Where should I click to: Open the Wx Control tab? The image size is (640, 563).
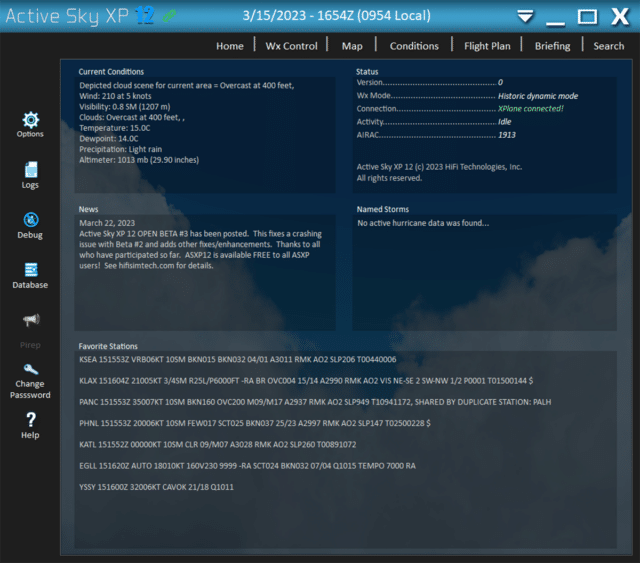tap(291, 46)
